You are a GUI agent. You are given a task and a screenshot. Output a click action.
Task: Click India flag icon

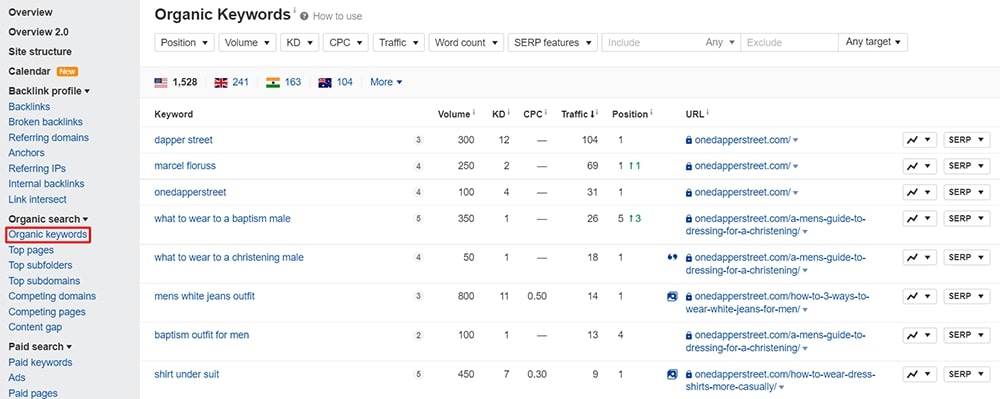click(273, 82)
